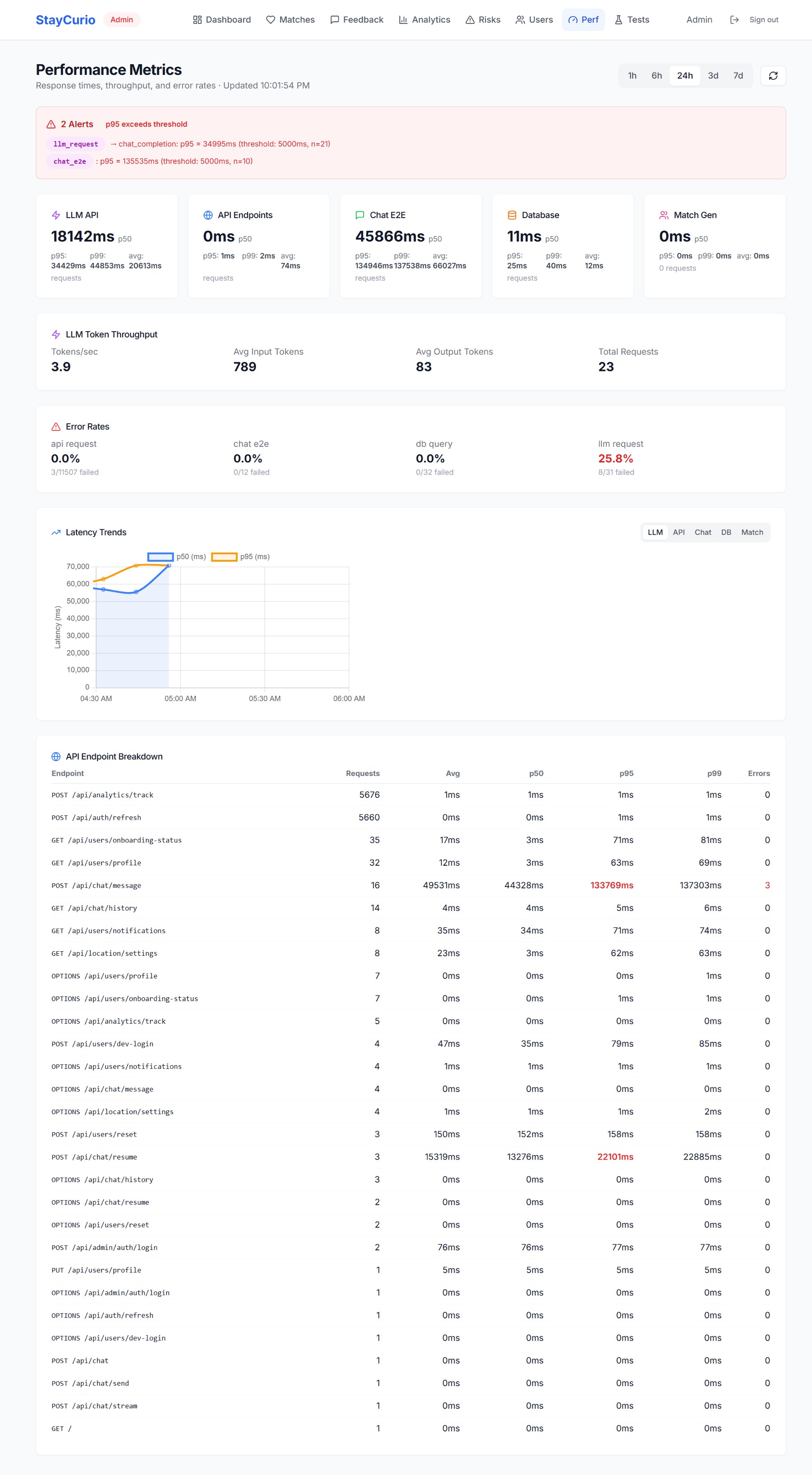Switch time range to 1h
The height and width of the screenshot is (1475, 812).
coord(632,76)
